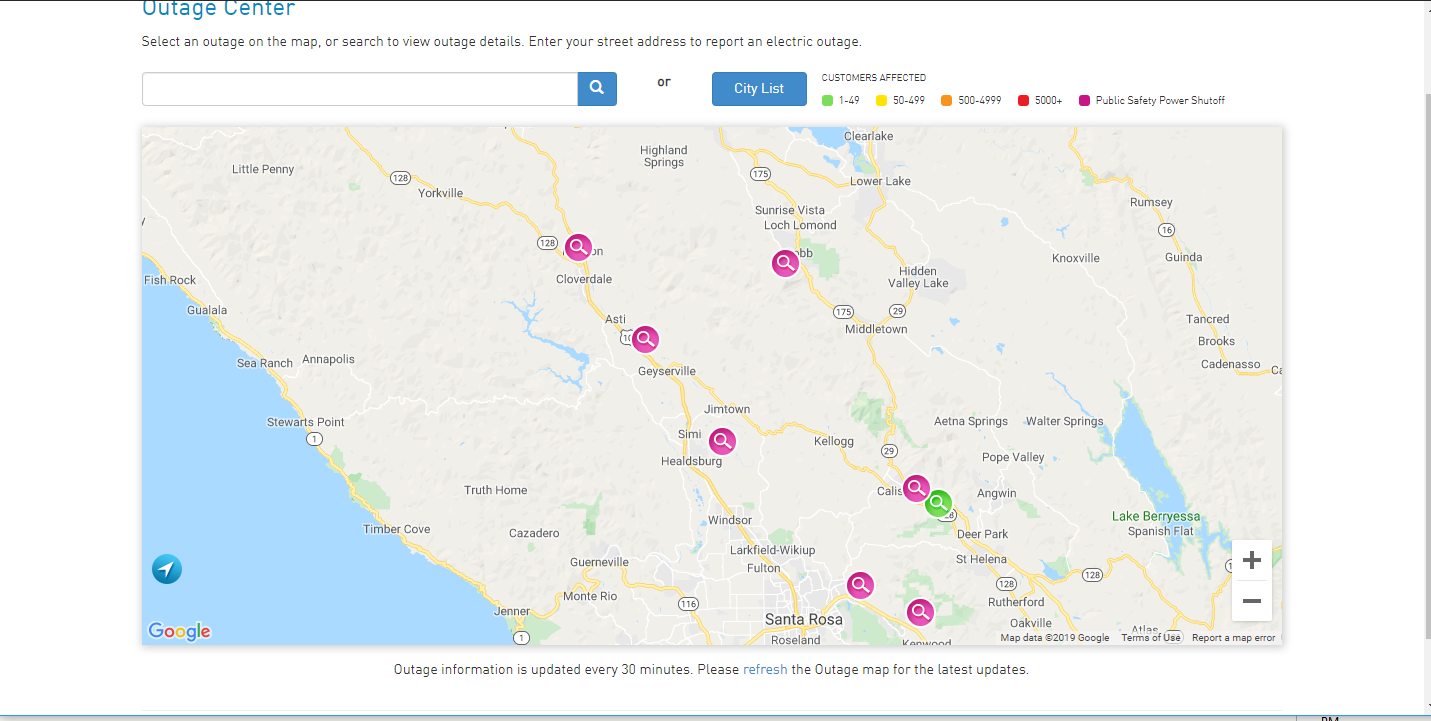Click the red 5000+ legend swatch
This screenshot has width=1431, height=721.
click(1023, 100)
